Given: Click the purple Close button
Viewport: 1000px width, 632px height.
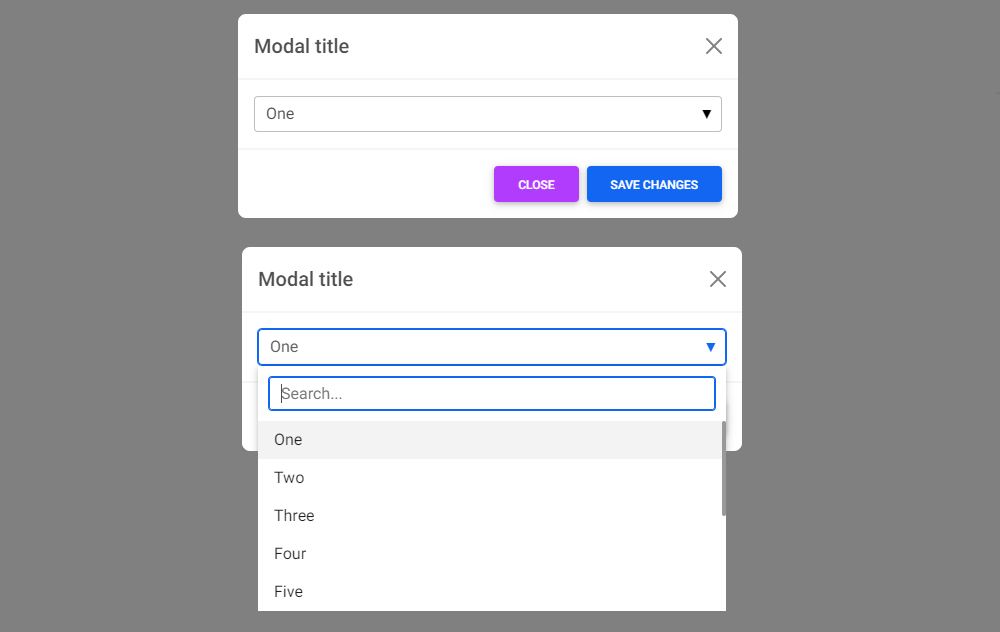Looking at the screenshot, I should pyautogui.click(x=536, y=184).
